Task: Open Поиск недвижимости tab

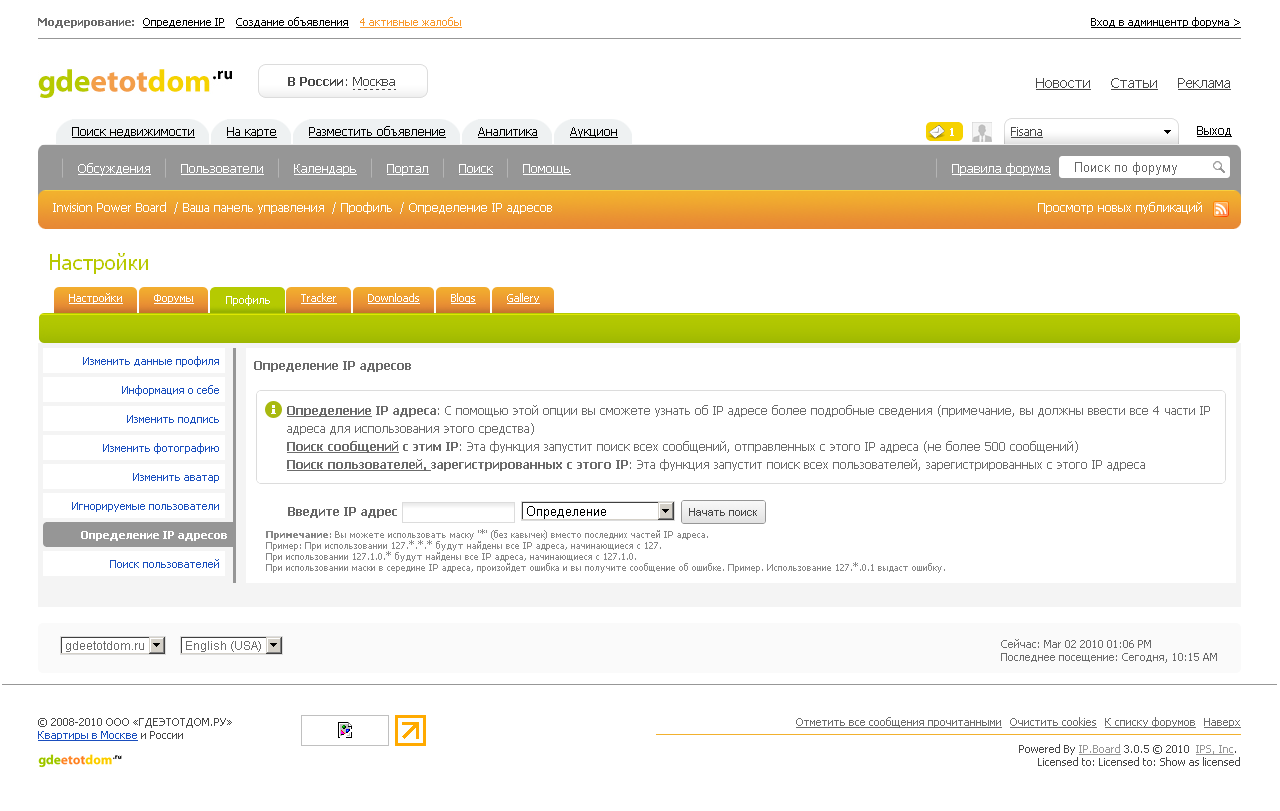Action: click(133, 132)
